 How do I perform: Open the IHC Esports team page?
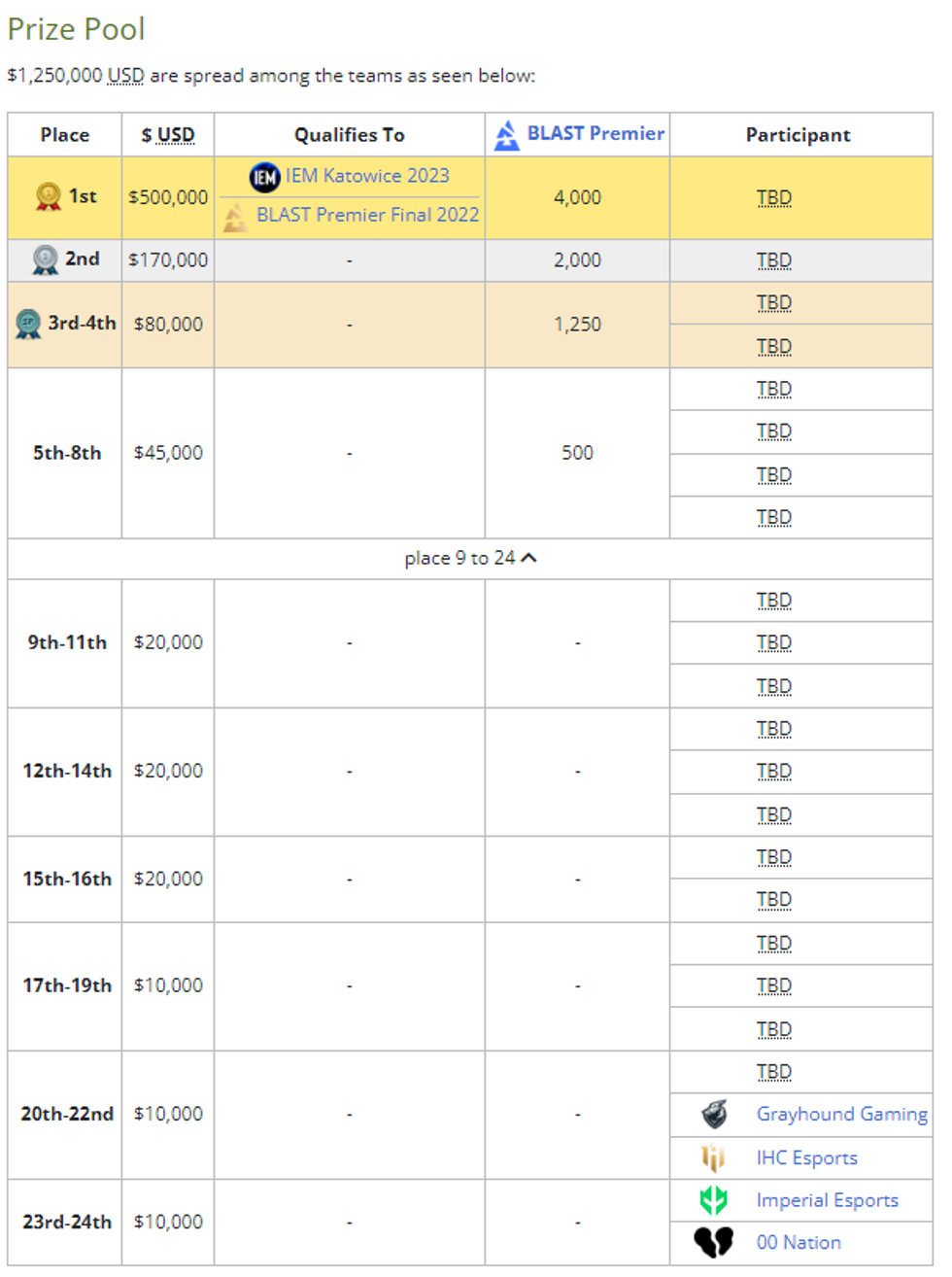(806, 1158)
